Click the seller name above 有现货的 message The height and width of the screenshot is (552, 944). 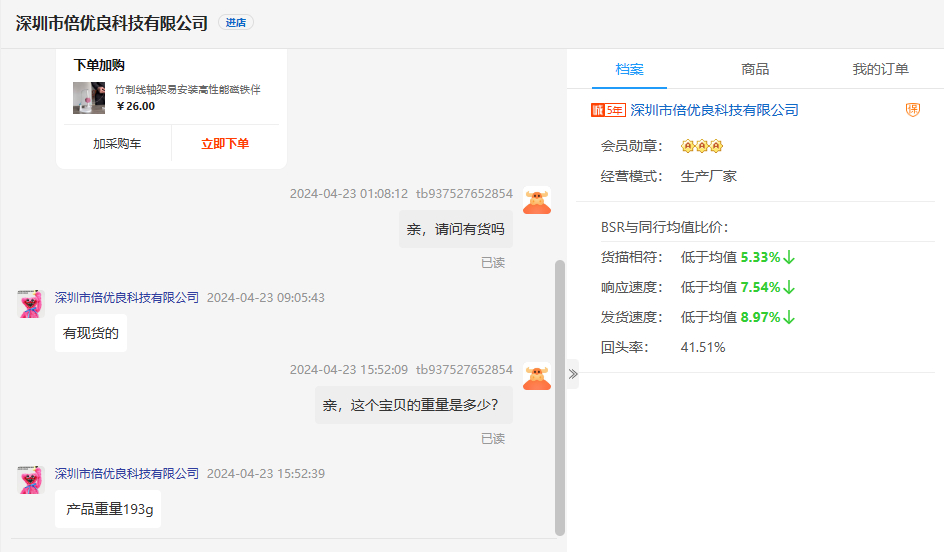127,298
